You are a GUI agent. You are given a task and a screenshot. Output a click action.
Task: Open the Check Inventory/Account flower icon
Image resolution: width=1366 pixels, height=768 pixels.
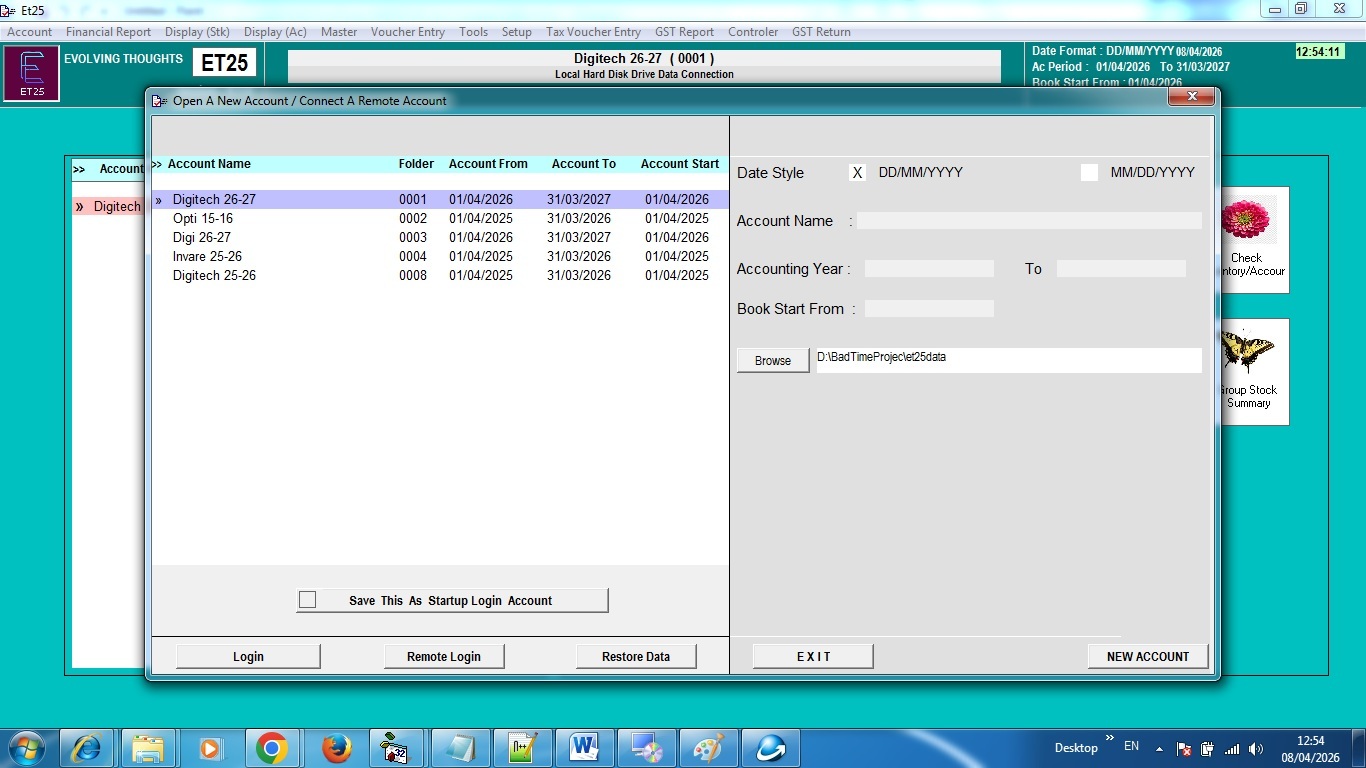tap(1248, 238)
